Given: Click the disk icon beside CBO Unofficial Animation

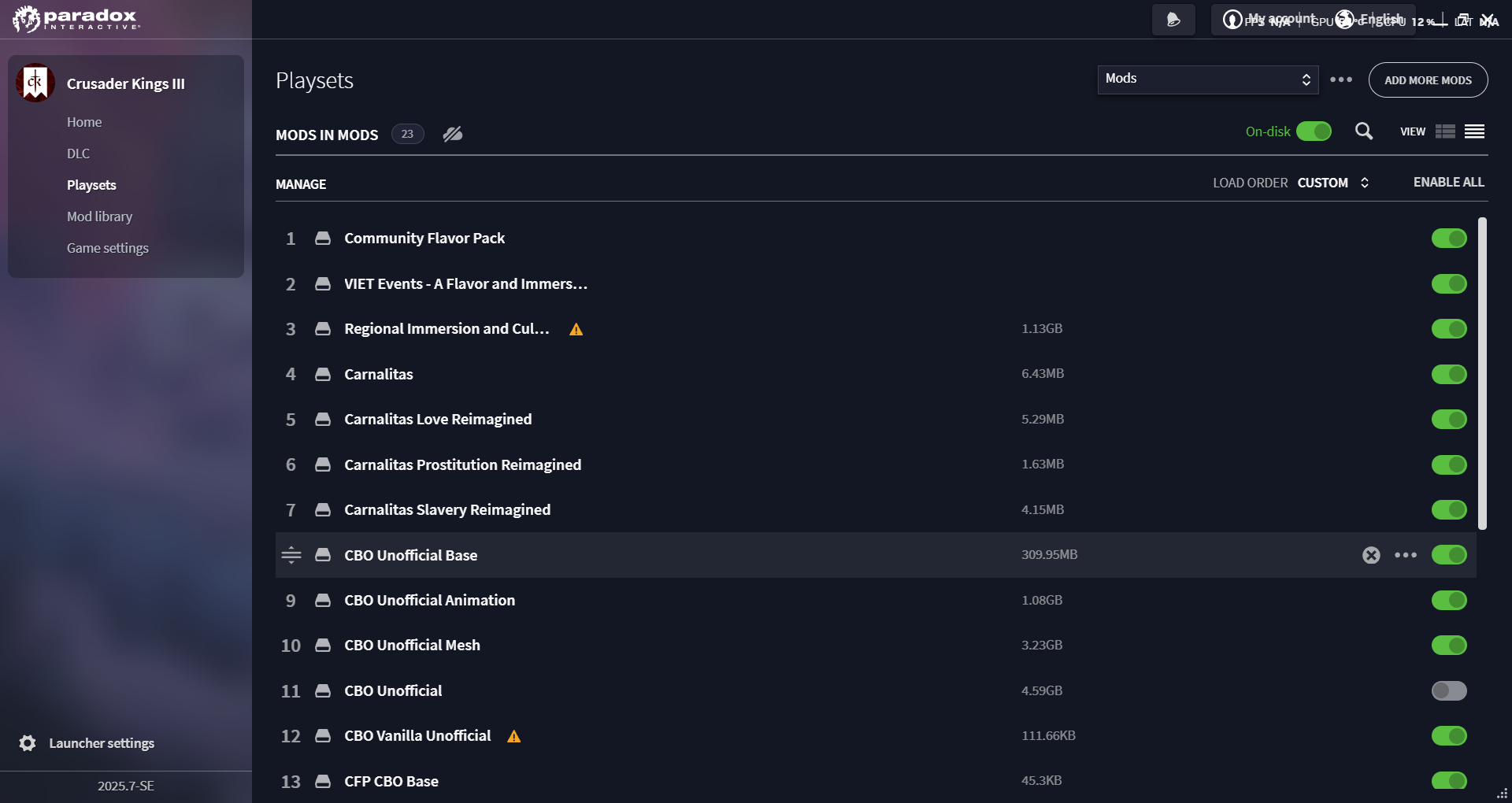Looking at the screenshot, I should tap(323, 601).
